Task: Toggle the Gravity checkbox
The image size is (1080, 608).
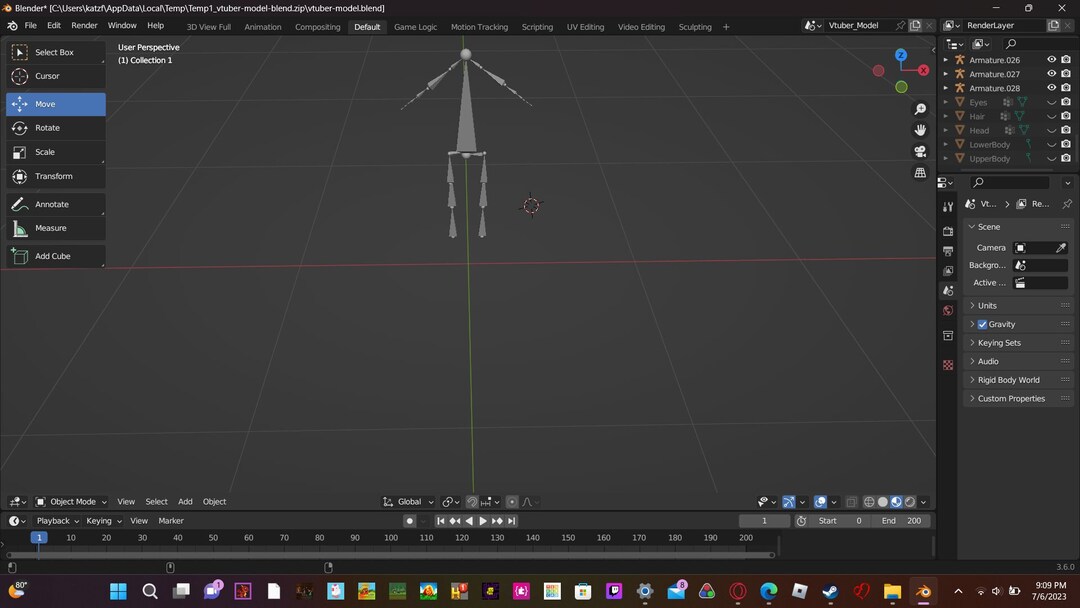Action: point(982,324)
